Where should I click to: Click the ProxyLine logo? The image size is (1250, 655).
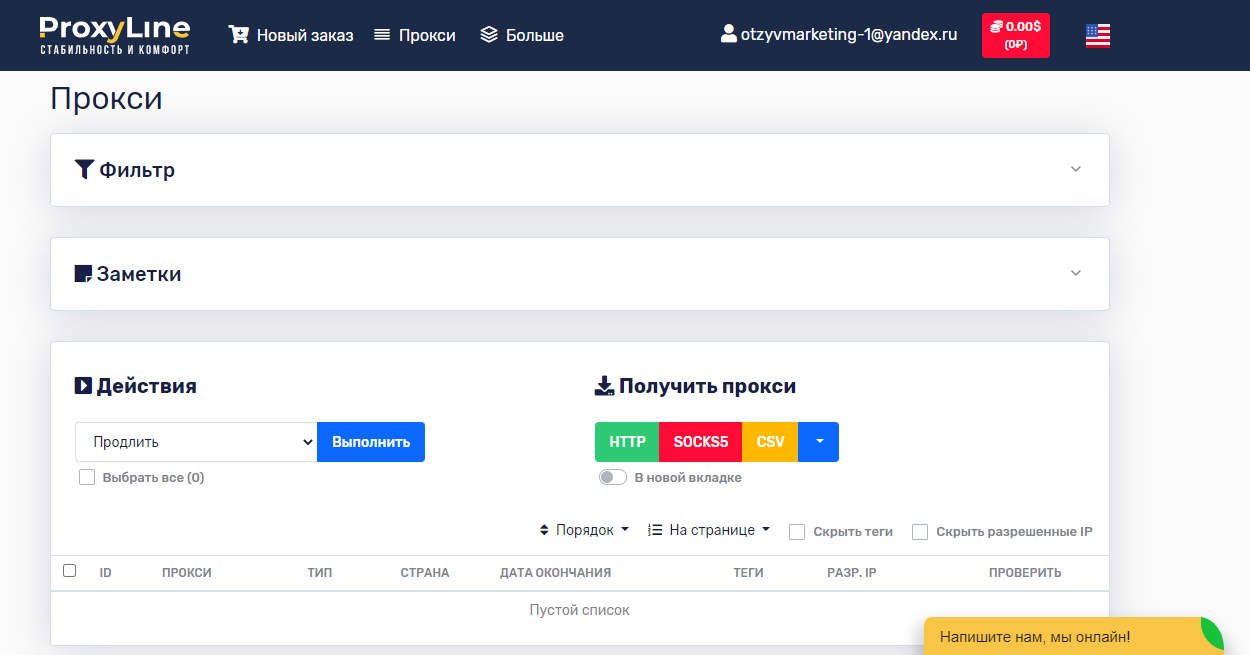114,35
